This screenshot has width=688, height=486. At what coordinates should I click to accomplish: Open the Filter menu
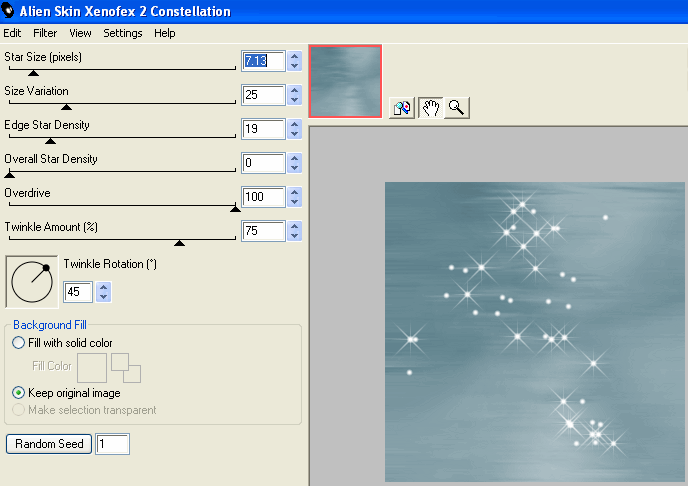pyautogui.click(x=45, y=33)
